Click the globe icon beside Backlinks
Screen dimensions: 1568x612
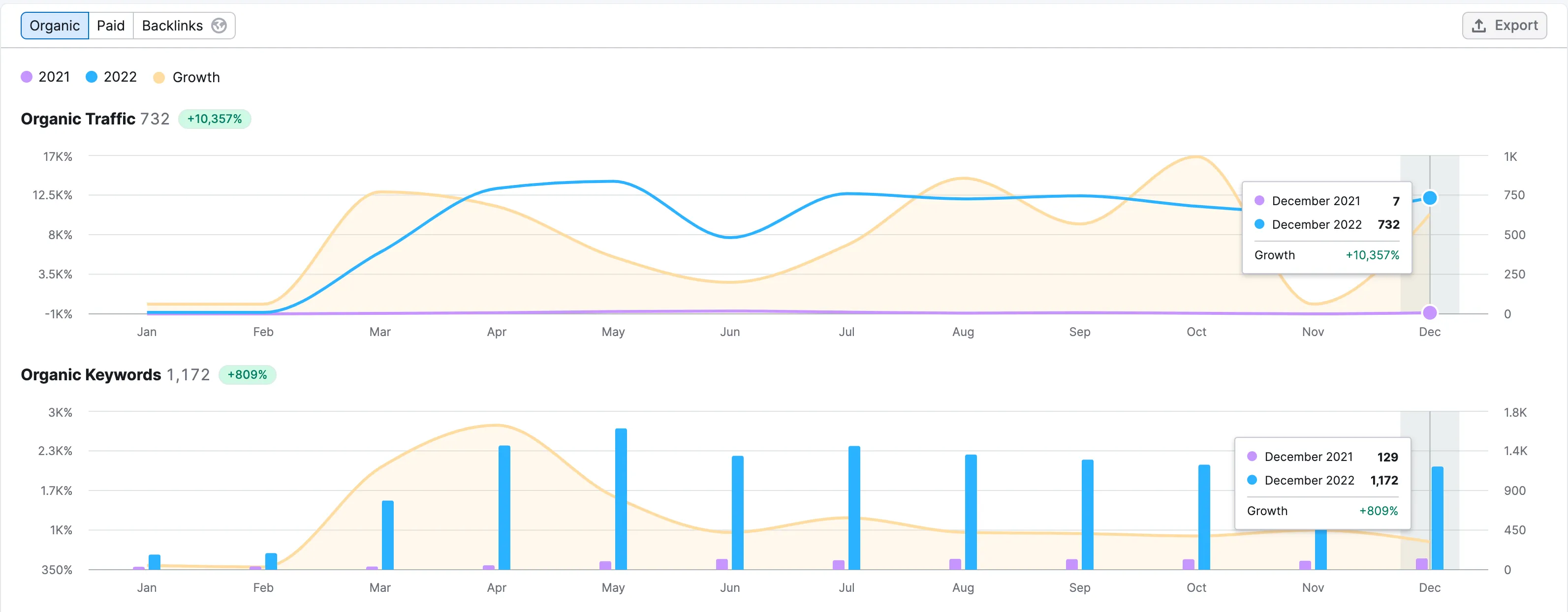coord(219,26)
